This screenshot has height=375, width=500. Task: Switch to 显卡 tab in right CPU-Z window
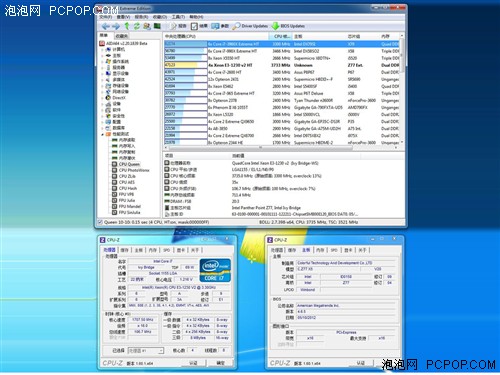[x=348, y=250]
